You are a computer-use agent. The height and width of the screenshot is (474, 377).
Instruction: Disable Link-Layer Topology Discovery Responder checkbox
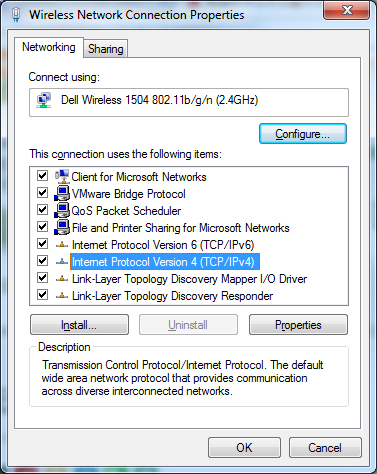click(42, 295)
